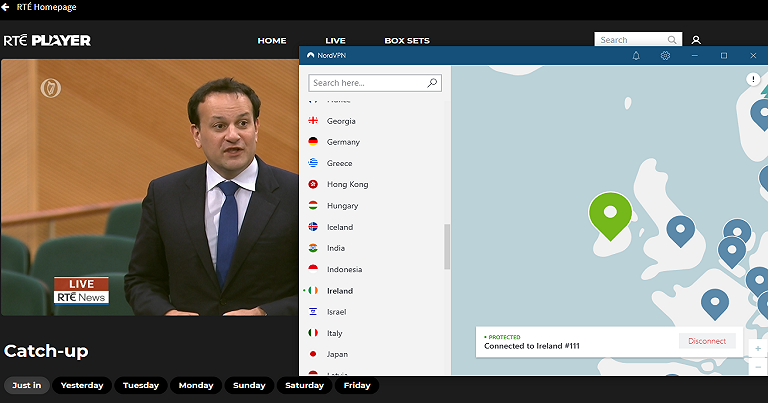Screen dimensions: 768x403
Task: Select the Monday catch-up tab
Action: coord(196,385)
